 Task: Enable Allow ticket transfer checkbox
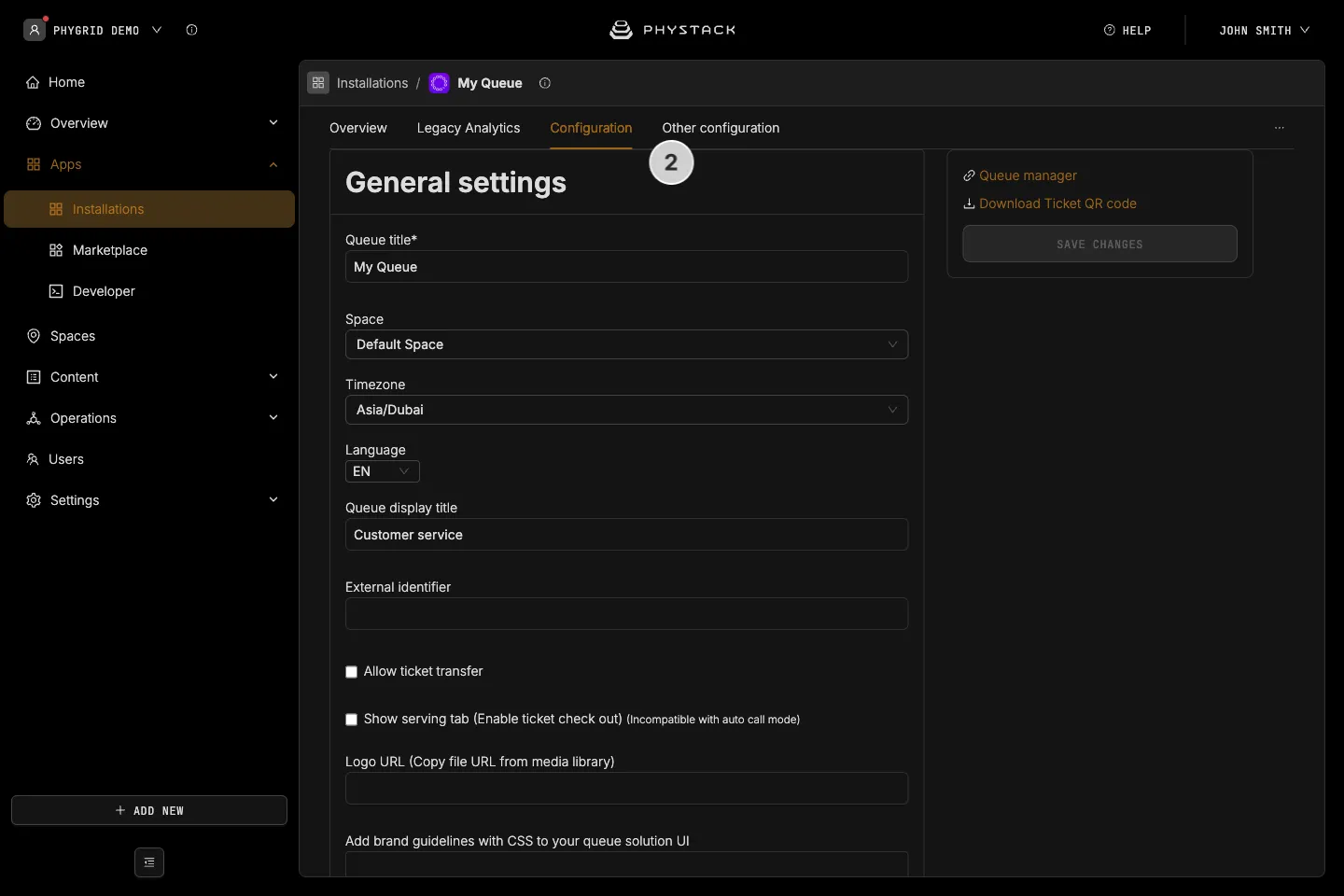[352, 672]
